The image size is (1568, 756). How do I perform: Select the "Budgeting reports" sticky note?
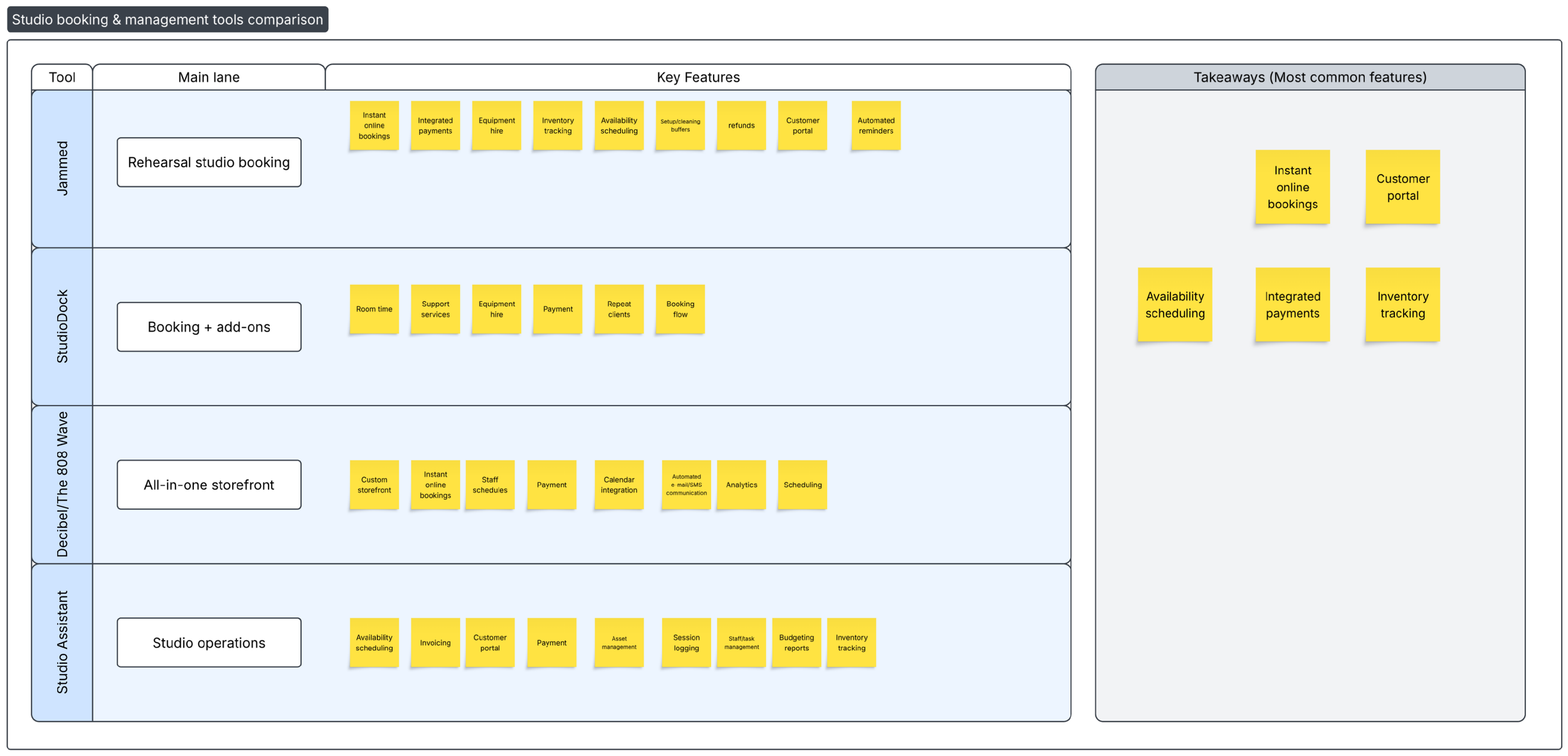(x=797, y=643)
